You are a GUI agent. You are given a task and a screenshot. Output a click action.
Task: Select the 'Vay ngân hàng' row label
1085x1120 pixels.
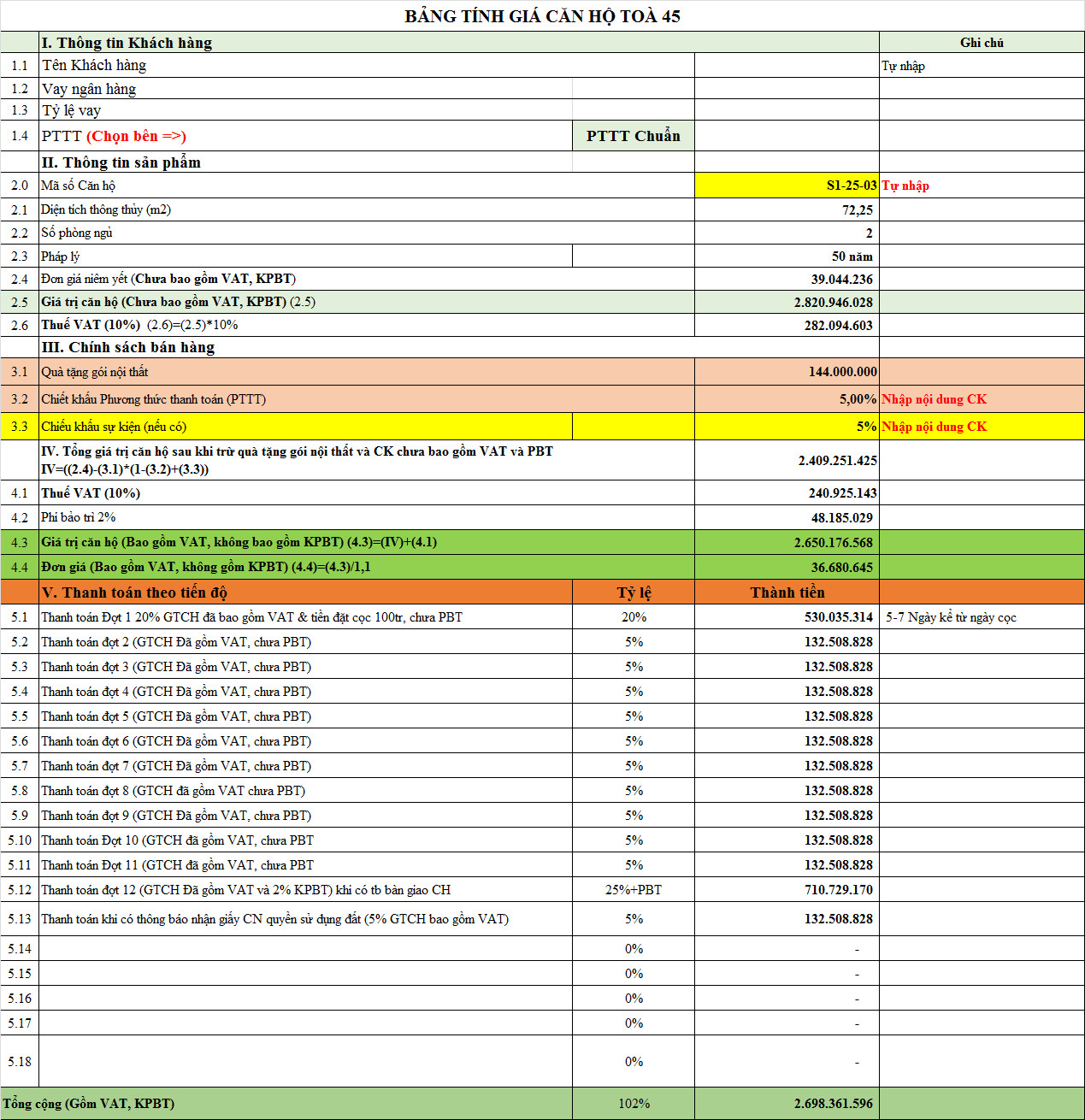[x=89, y=89]
